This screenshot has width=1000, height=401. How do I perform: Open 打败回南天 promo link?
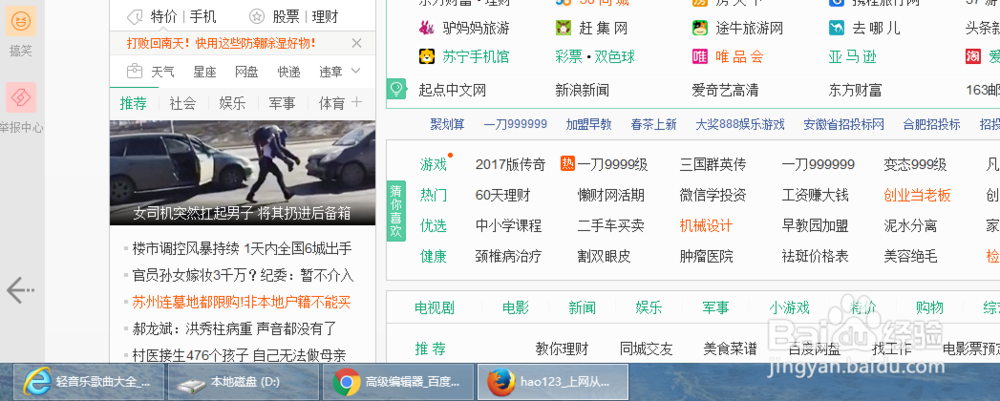click(x=221, y=43)
